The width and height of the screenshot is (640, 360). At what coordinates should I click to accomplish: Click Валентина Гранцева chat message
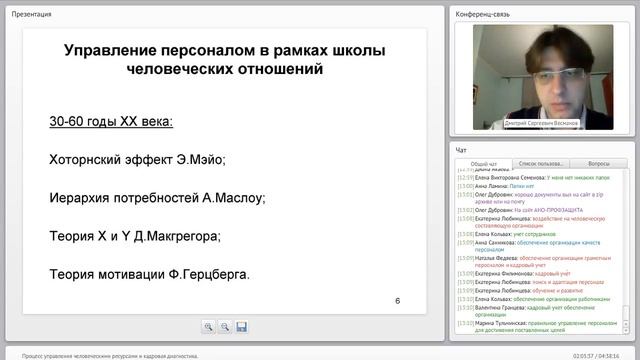(526, 311)
